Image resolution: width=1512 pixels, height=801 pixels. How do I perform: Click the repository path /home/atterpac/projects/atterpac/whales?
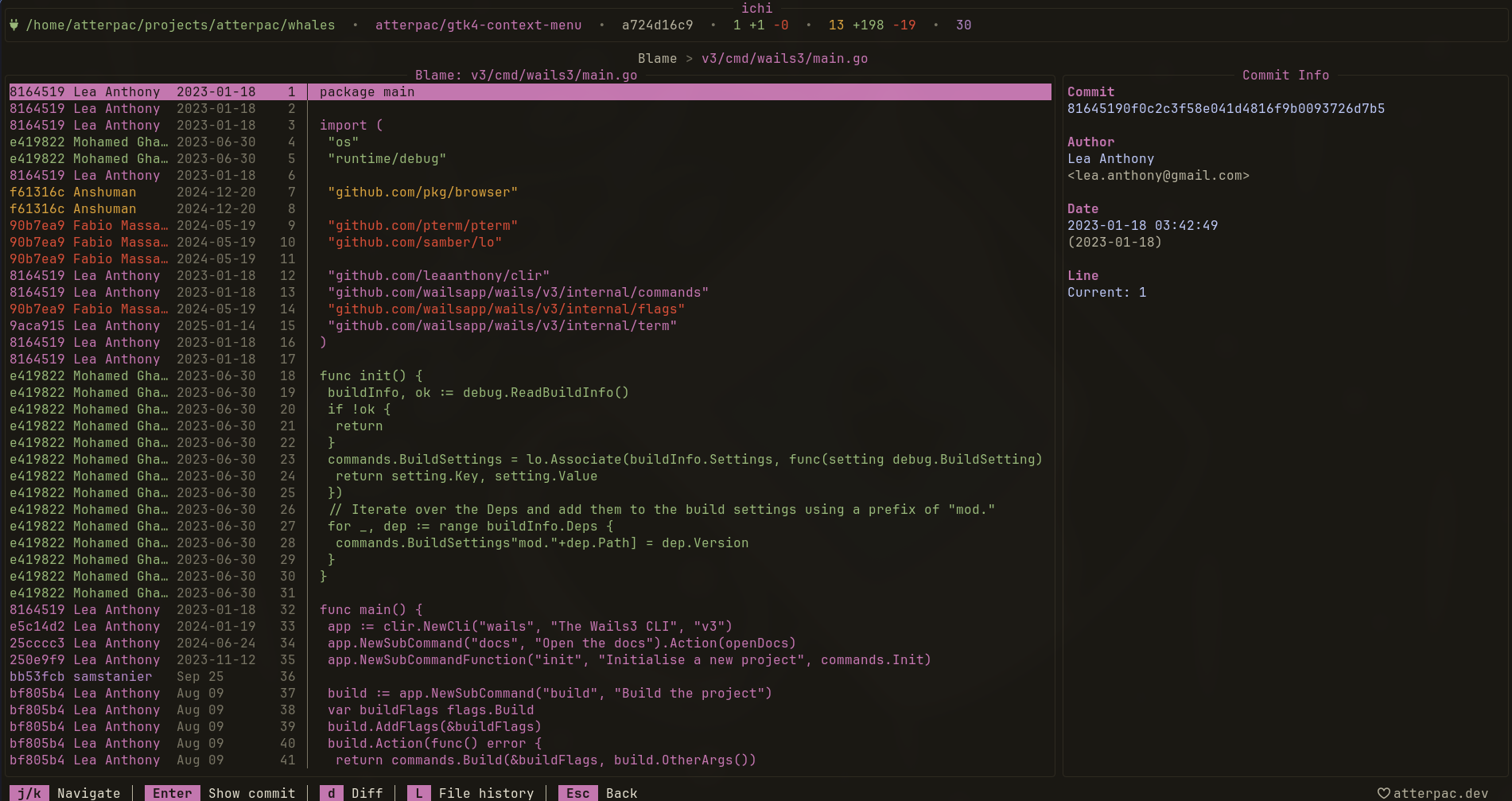pos(180,25)
